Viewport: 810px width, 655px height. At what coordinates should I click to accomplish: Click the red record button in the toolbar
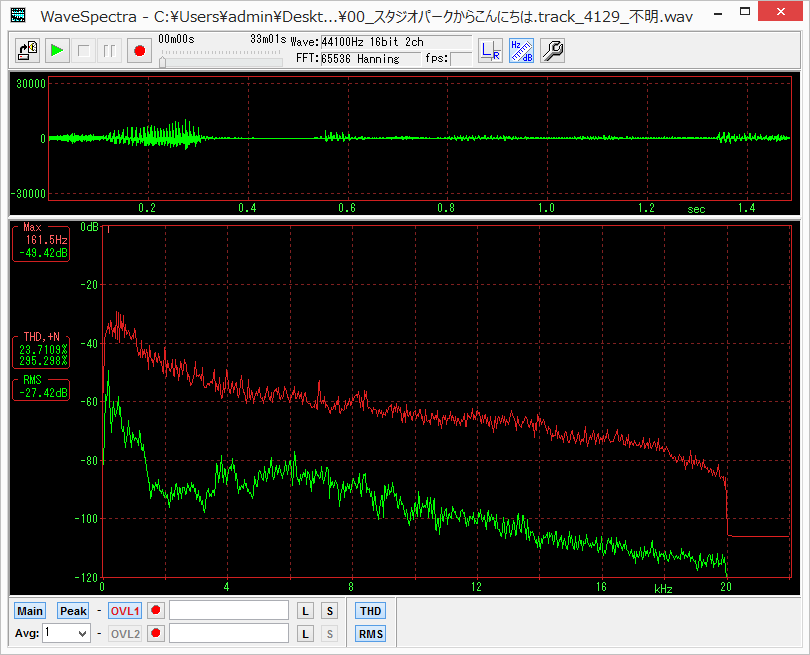(x=139, y=50)
